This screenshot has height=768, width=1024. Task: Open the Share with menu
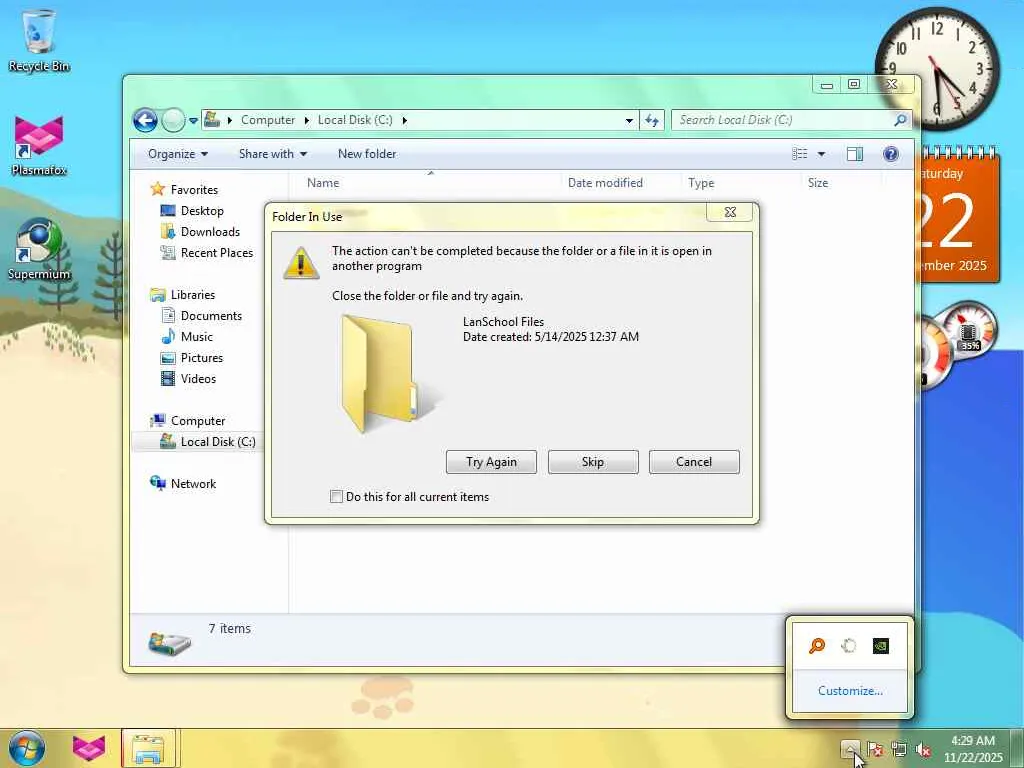pos(272,154)
